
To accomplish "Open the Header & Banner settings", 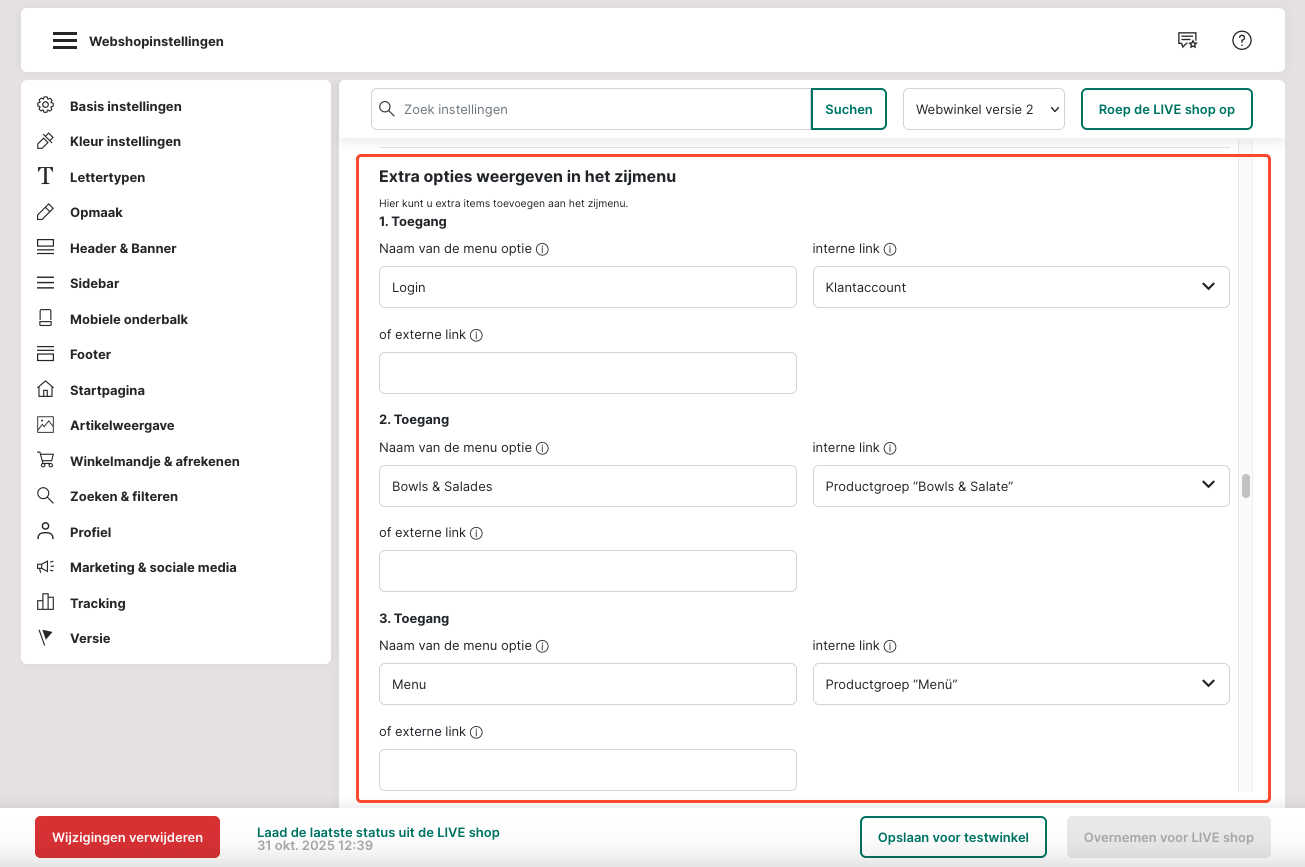I will coord(122,248).
